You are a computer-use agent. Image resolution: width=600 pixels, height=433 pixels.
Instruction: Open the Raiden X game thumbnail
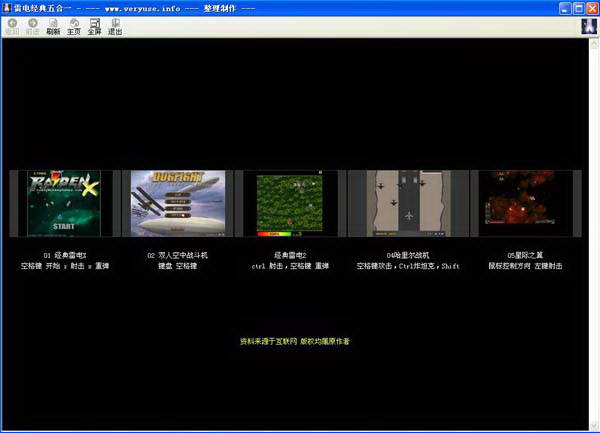(64, 203)
